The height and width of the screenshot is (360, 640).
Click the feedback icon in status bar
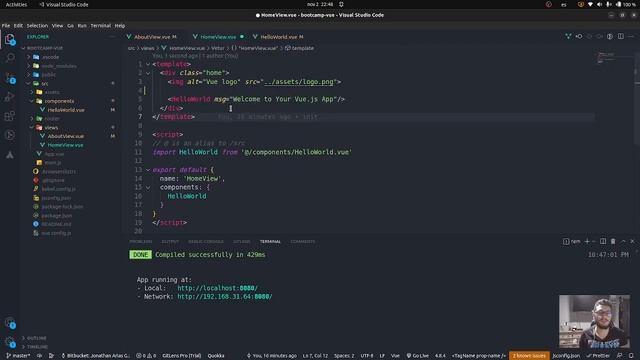(x=619, y=356)
